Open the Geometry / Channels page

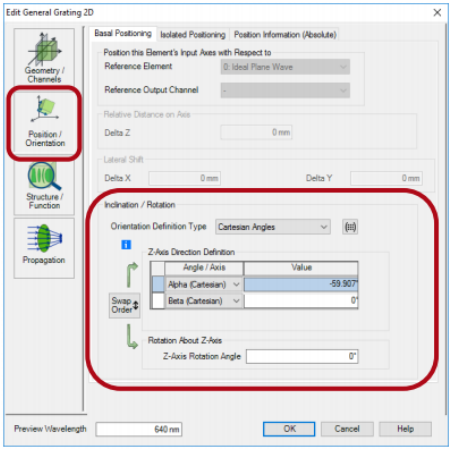(x=44, y=57)
